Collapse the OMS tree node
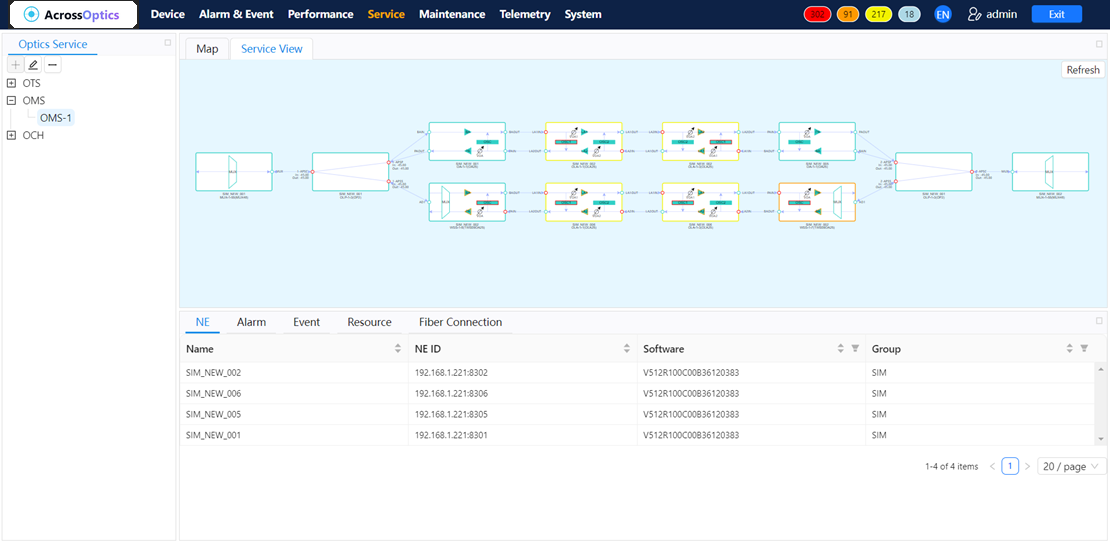 (11, 101)
